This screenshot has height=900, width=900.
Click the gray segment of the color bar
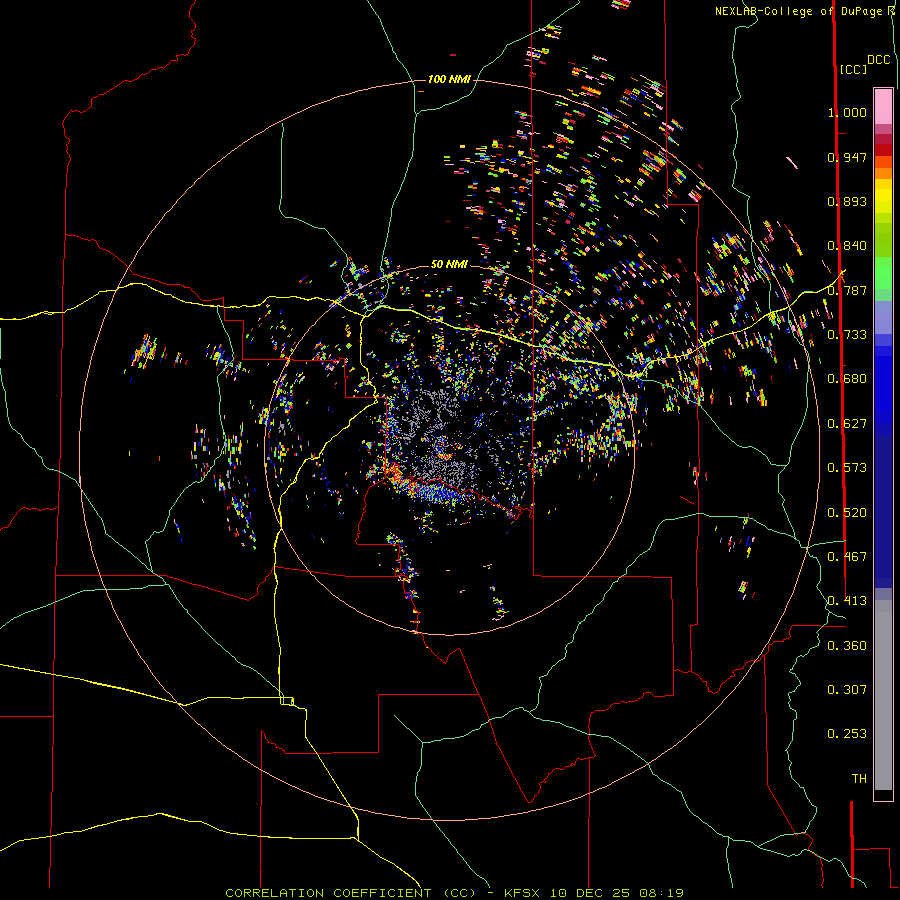tap(883, 695)
